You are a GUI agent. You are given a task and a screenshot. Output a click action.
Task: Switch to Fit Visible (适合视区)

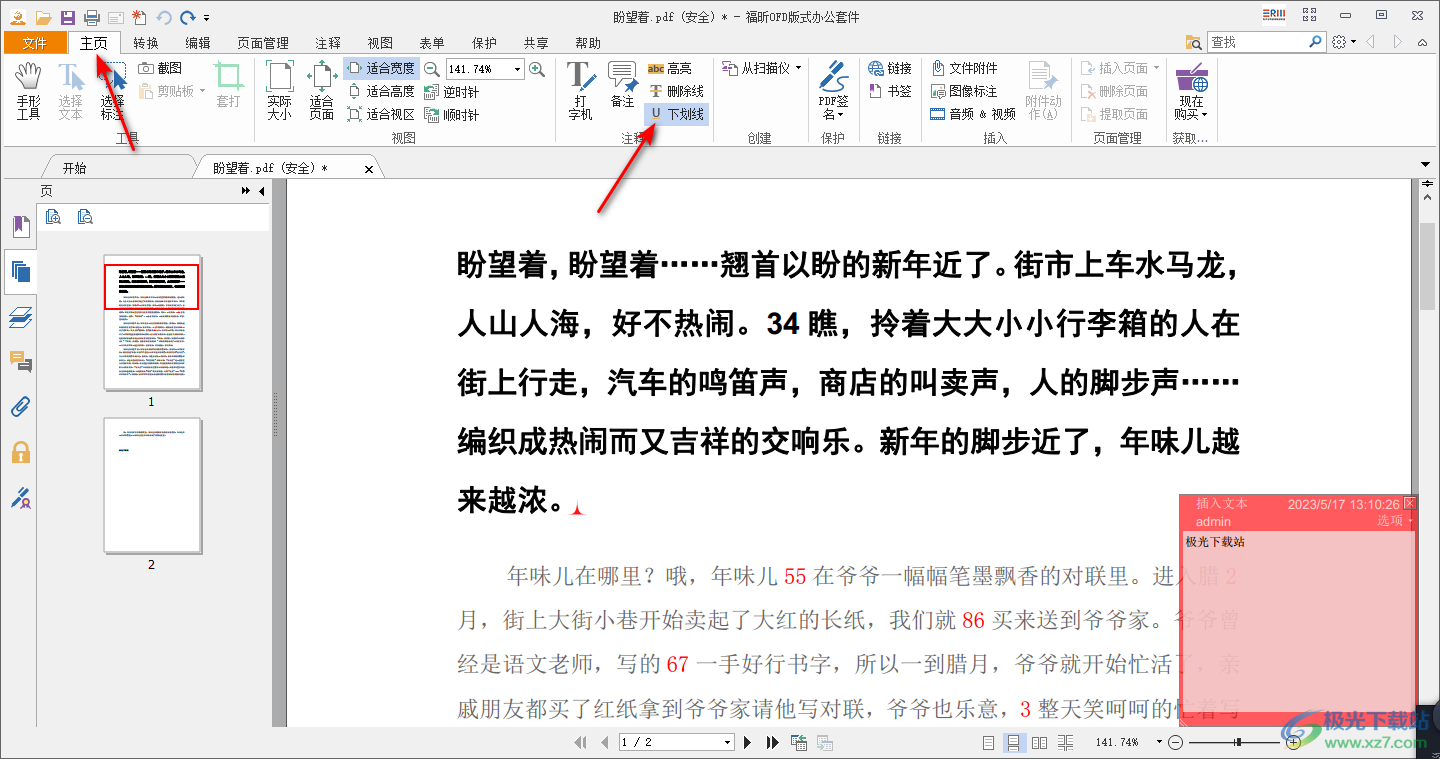[380, 115]
